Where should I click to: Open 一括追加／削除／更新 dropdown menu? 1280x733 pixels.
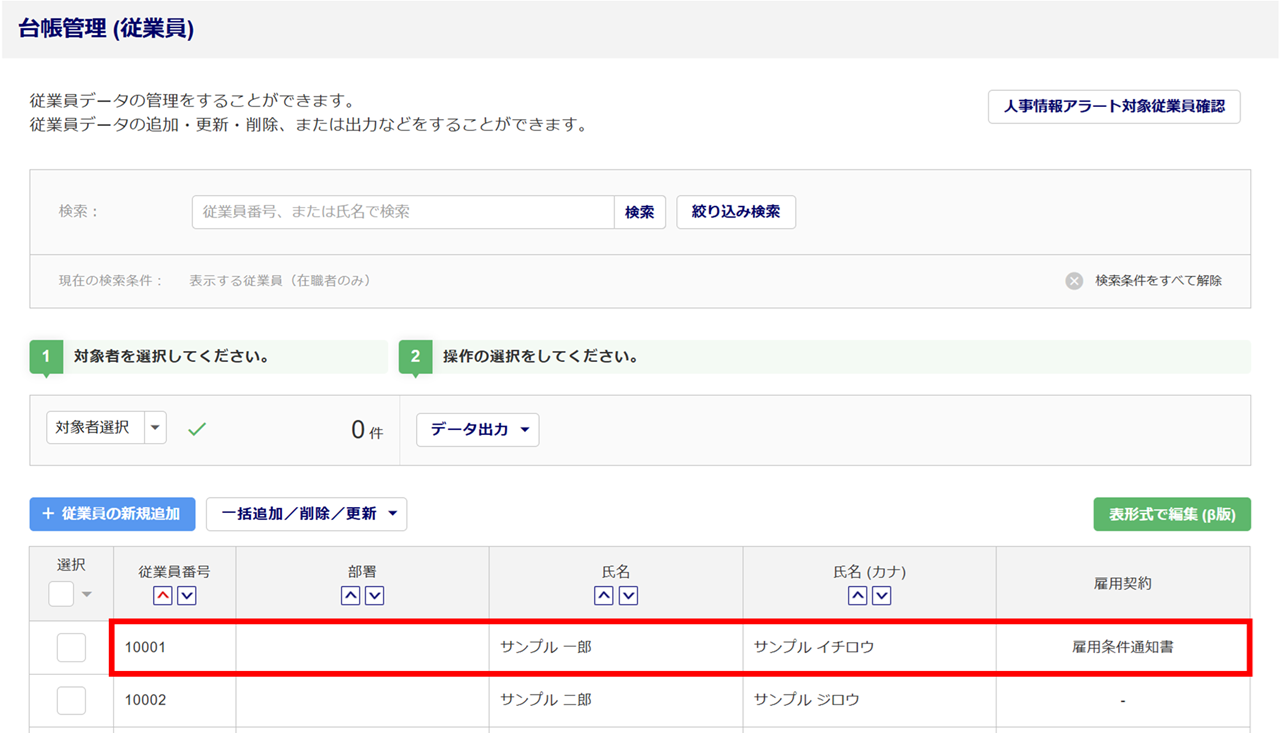pos(306,514)
